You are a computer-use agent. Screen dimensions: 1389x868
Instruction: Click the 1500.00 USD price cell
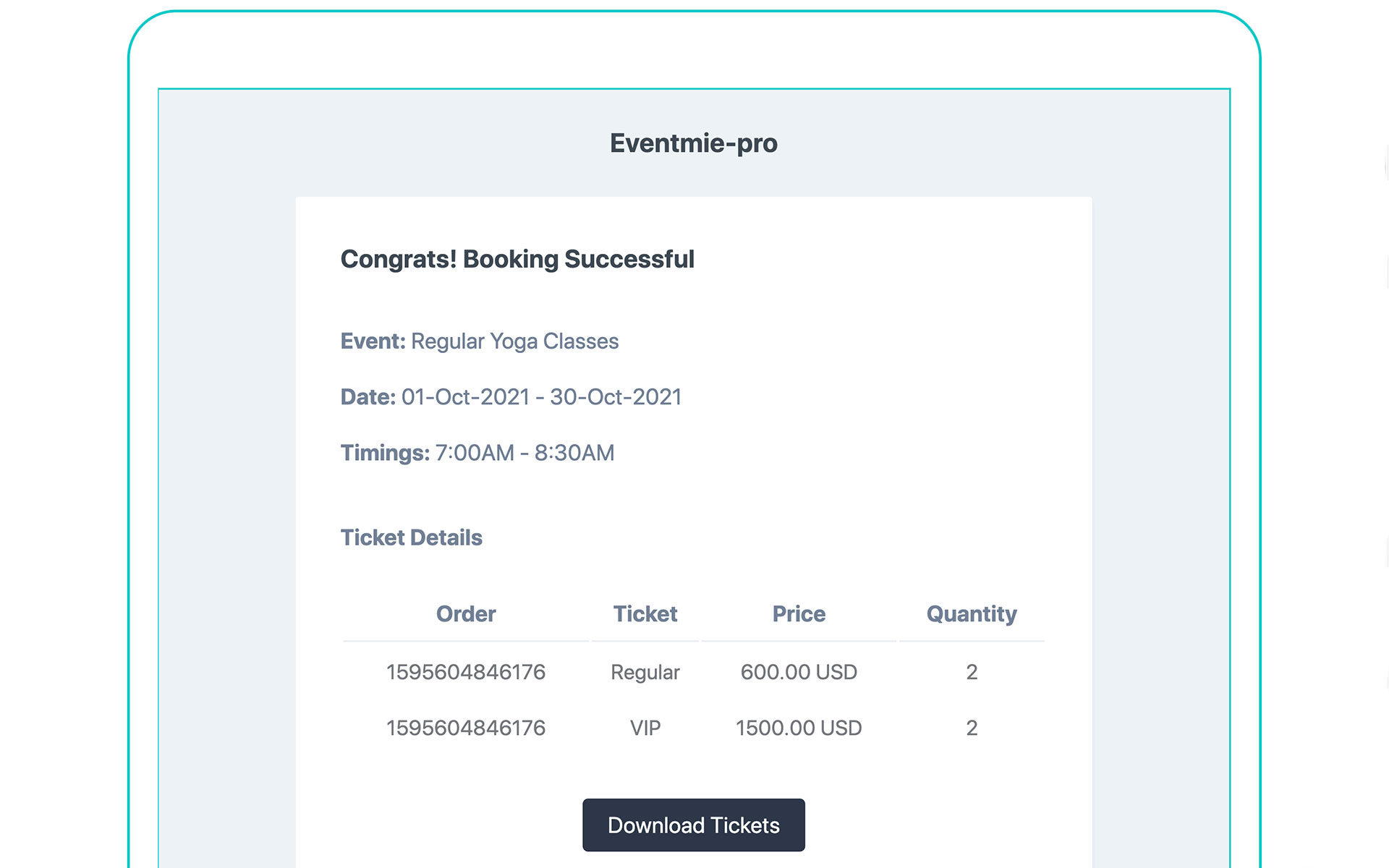coord(799,728)
